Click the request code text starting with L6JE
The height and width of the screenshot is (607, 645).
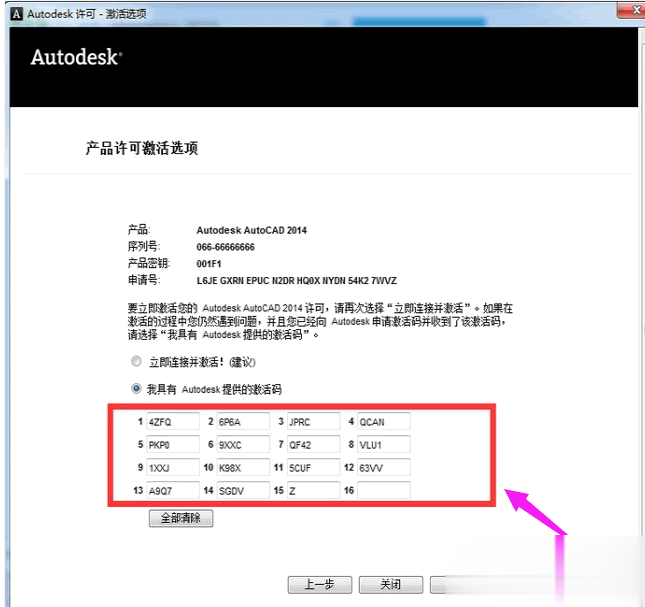[x=297, y=281]
